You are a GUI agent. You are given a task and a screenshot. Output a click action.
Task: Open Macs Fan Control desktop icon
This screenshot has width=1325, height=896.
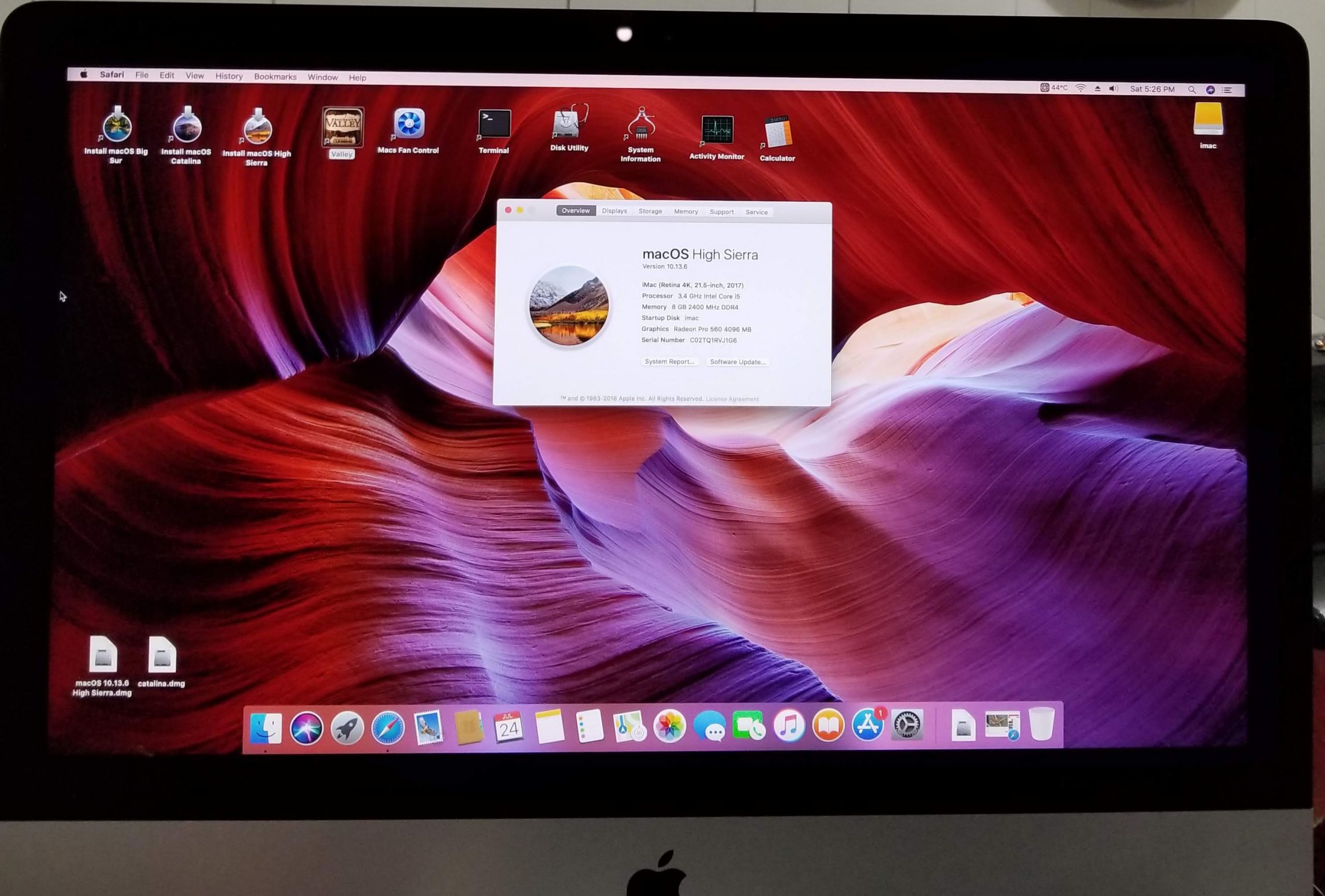pyautogui.click(x=409, y=124)
